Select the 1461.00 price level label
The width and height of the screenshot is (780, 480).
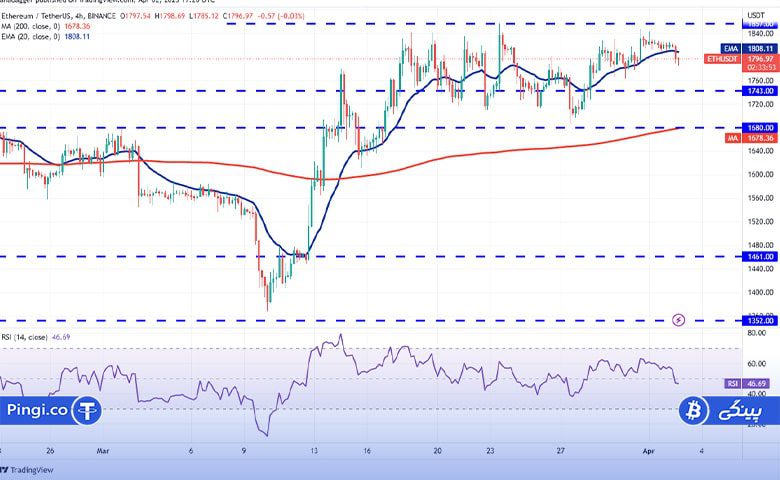click(761, 257)
